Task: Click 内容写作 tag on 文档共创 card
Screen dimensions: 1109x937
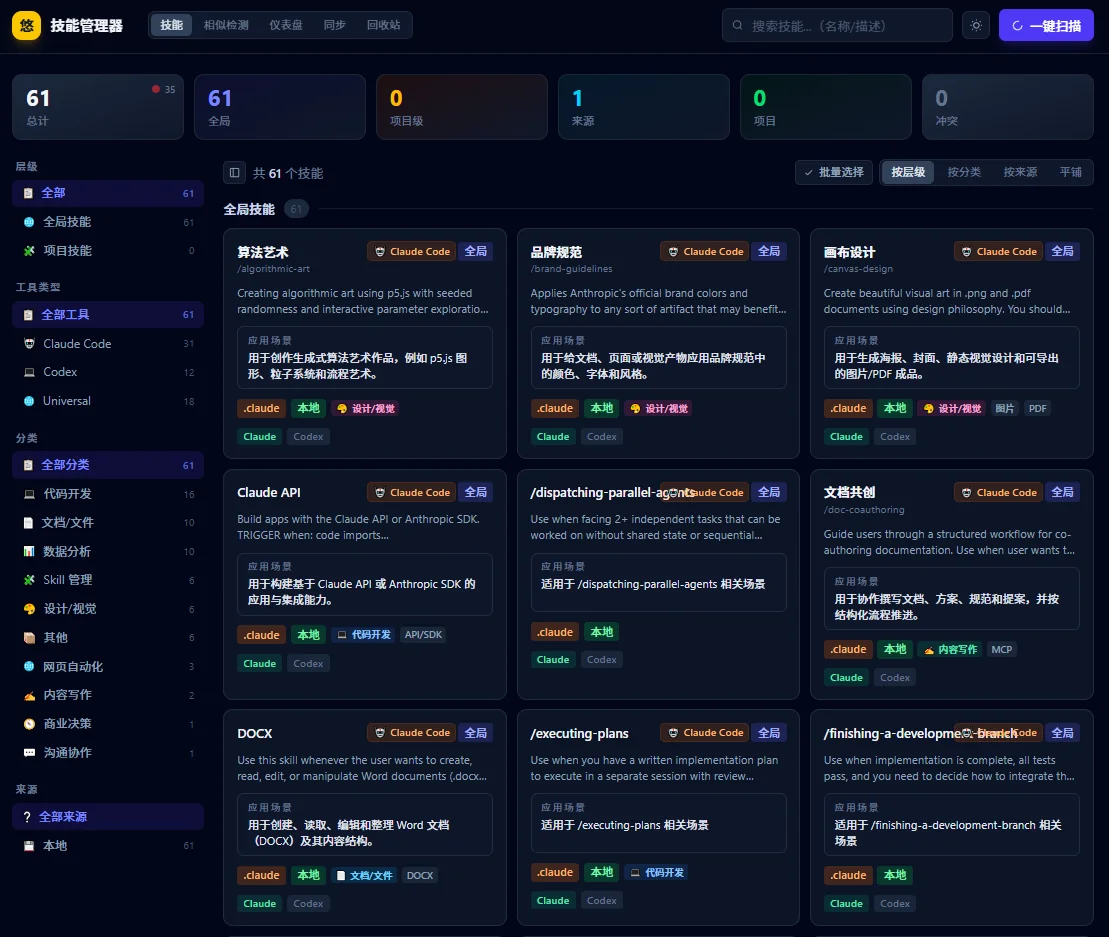Action: point(951,650)
